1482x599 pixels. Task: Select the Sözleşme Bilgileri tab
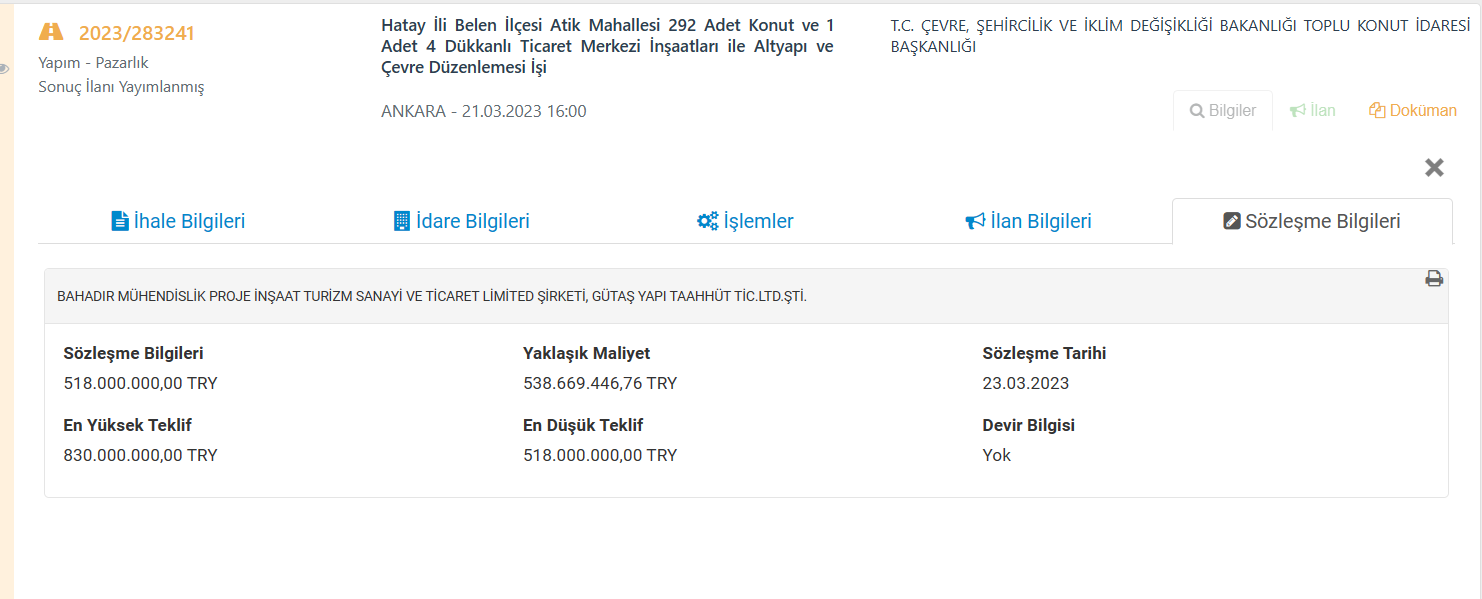1312,221
